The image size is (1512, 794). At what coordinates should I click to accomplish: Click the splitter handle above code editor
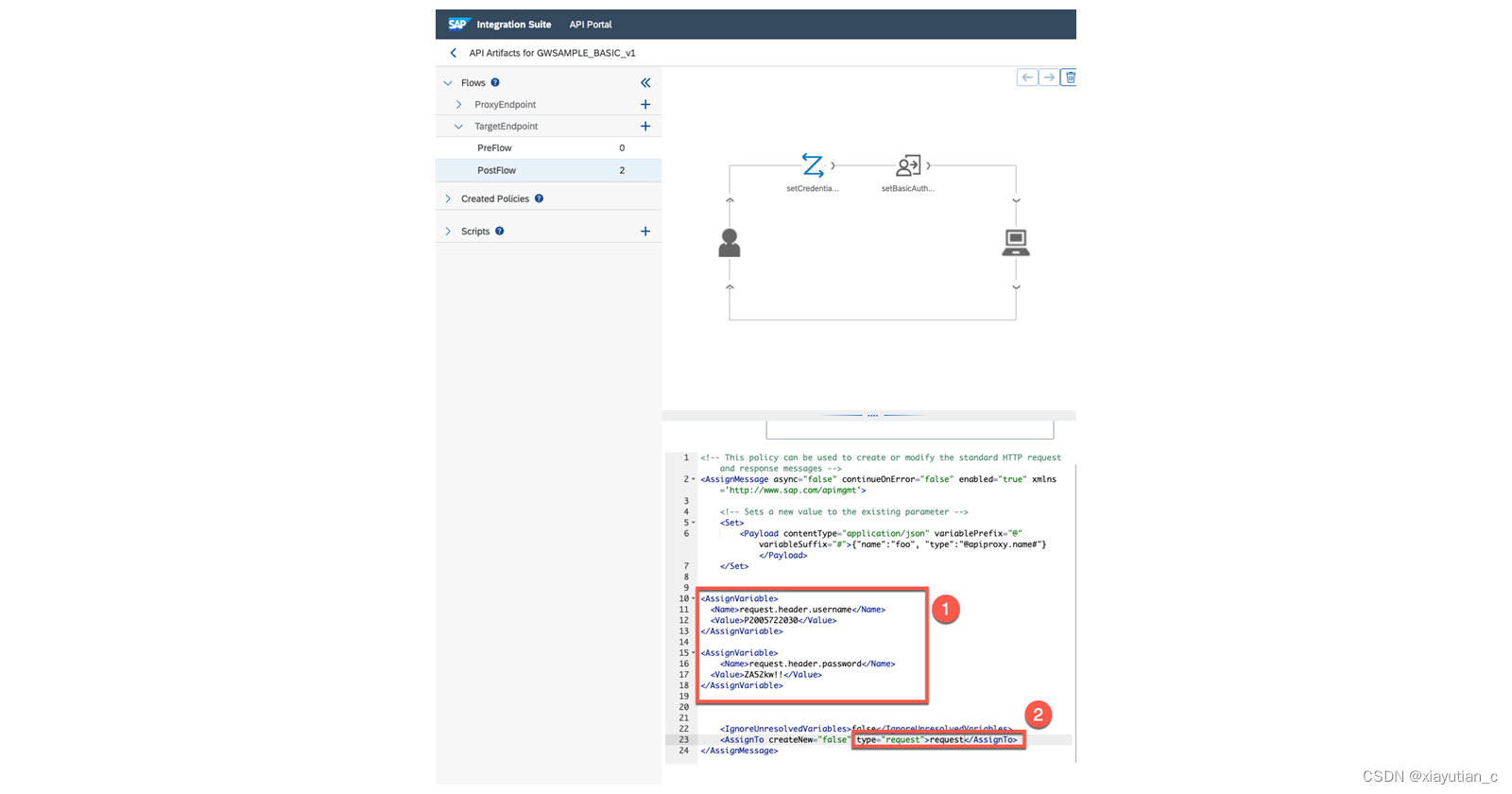(x=872, y=415)
